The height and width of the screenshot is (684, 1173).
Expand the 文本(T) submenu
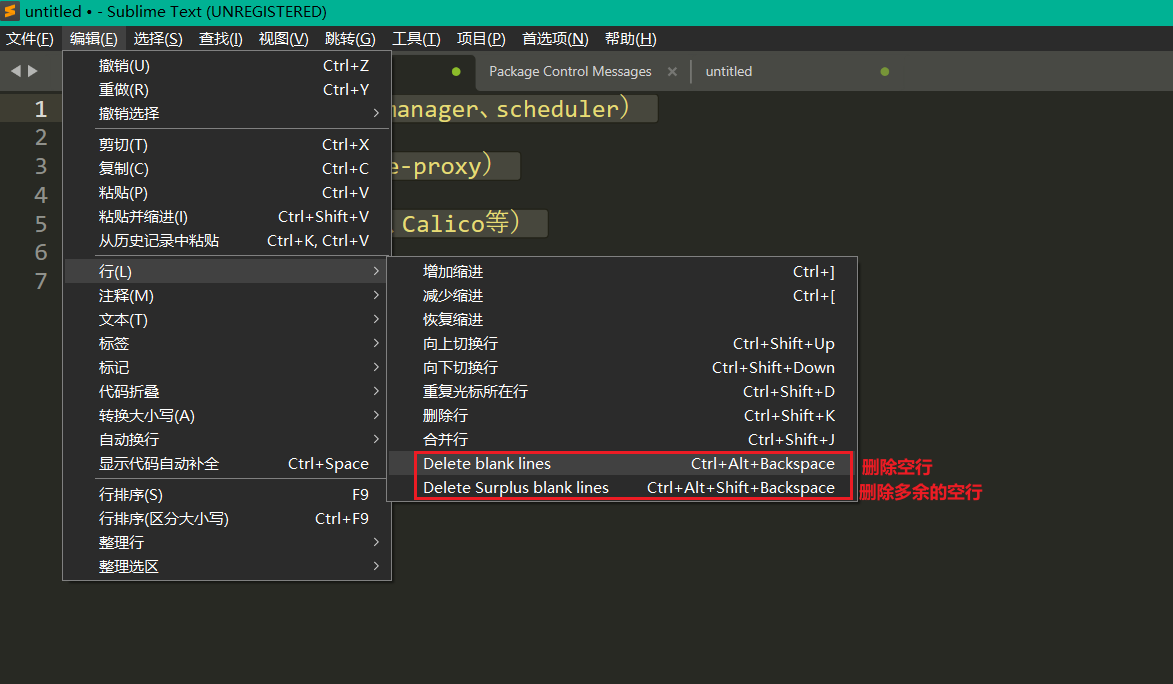(x=227, y=320)
